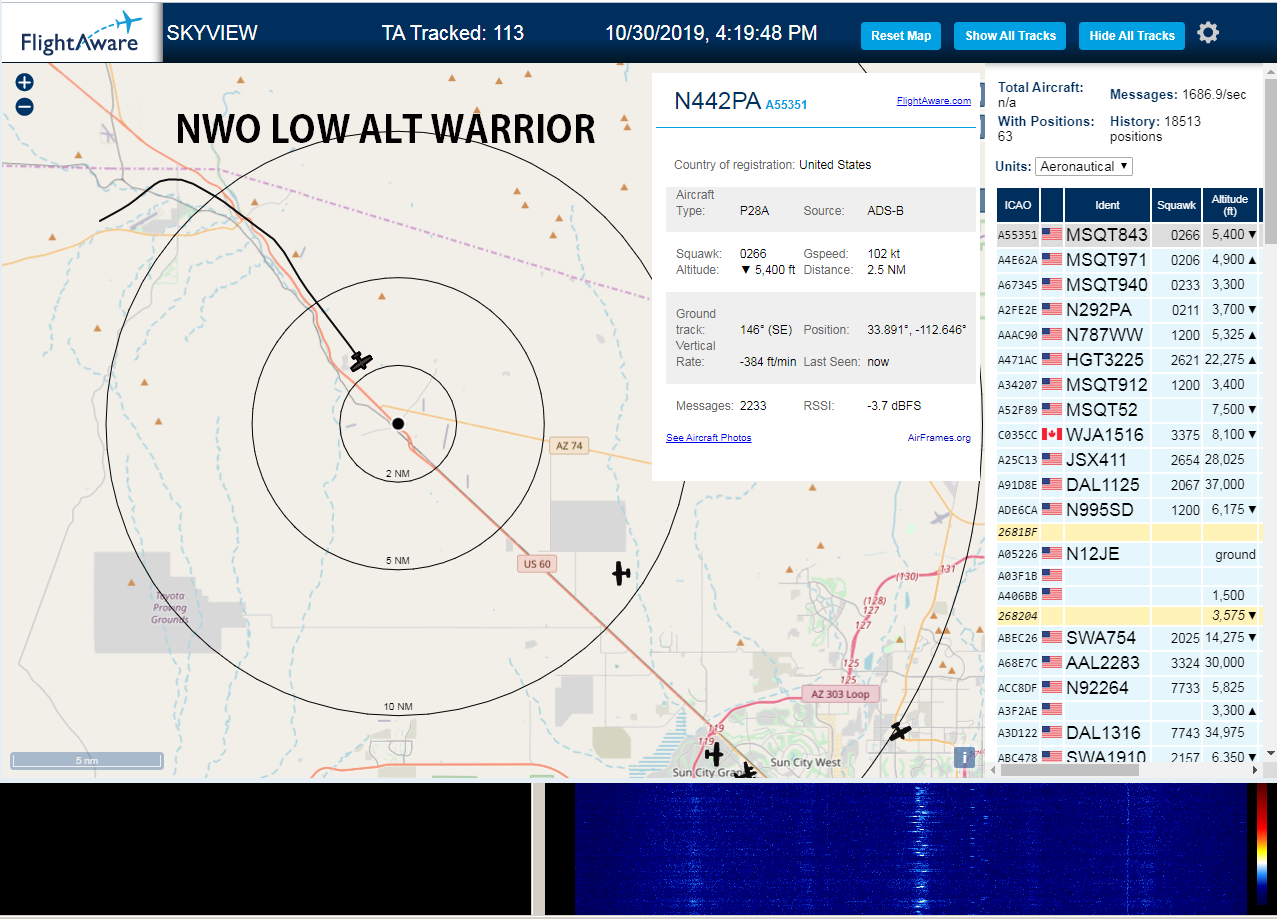The width and height of the screenshot is (1277, 919).
Task: Select the N92264 aircraft row
Action: click(1128, 688)
